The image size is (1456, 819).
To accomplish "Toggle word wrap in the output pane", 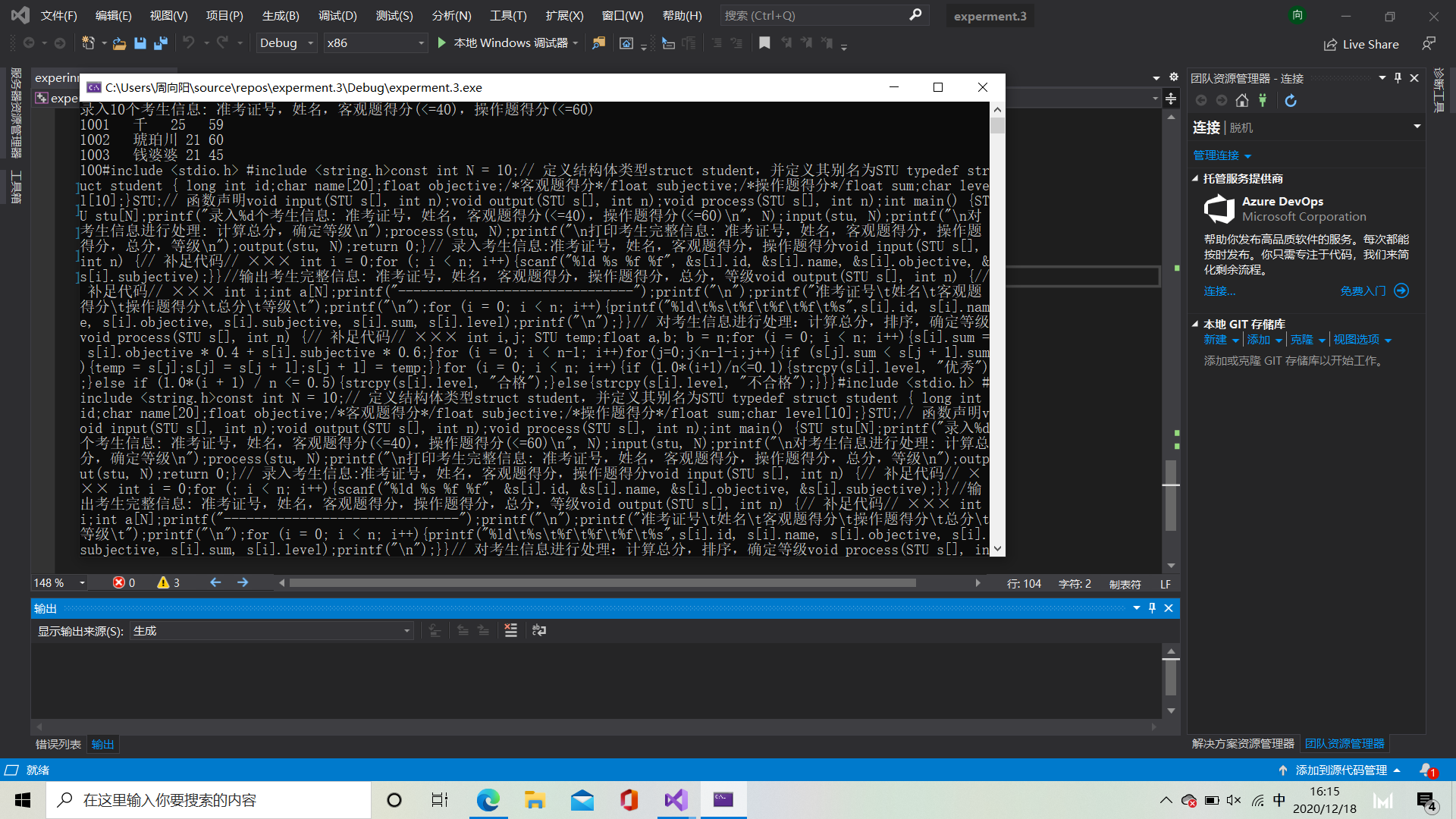I will [539, 630].
